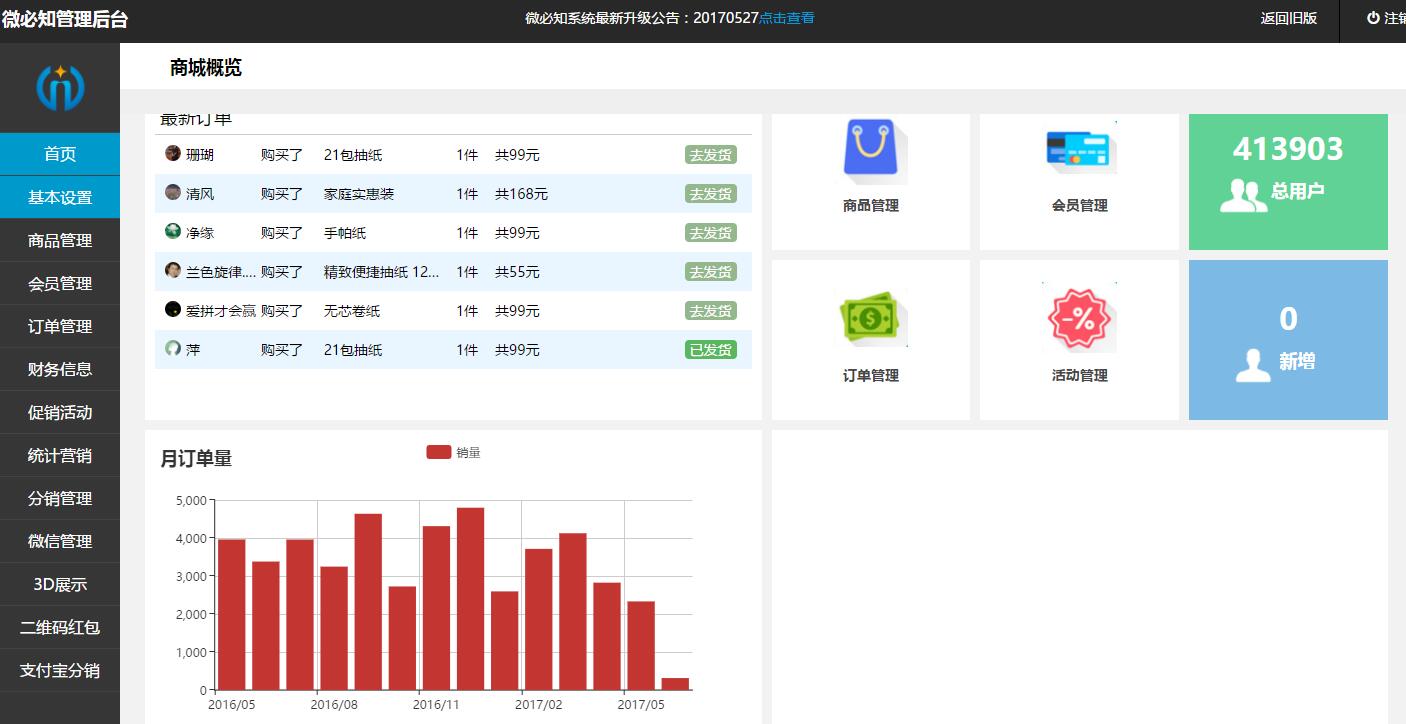1406x724 pixels.
Task: Toggle the 销量 legend in chart
Action: tap(439, 452)
